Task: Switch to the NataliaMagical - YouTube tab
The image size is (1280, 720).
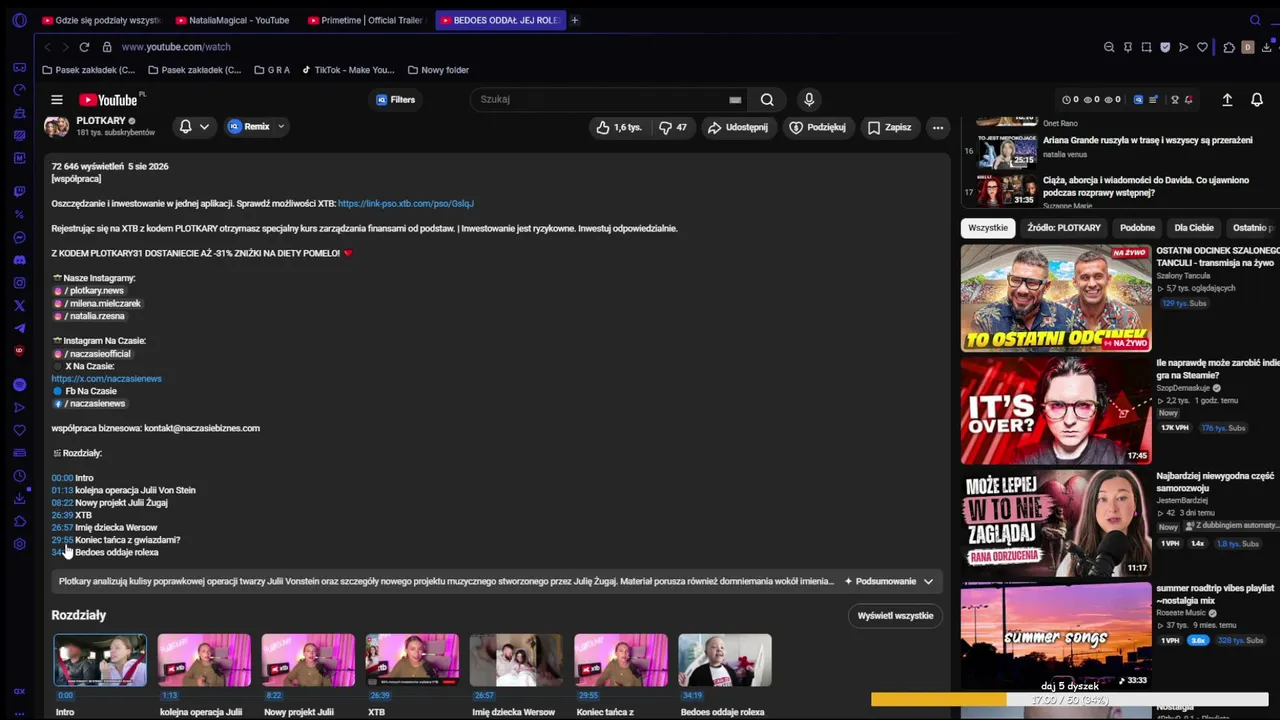Action: 232,20
